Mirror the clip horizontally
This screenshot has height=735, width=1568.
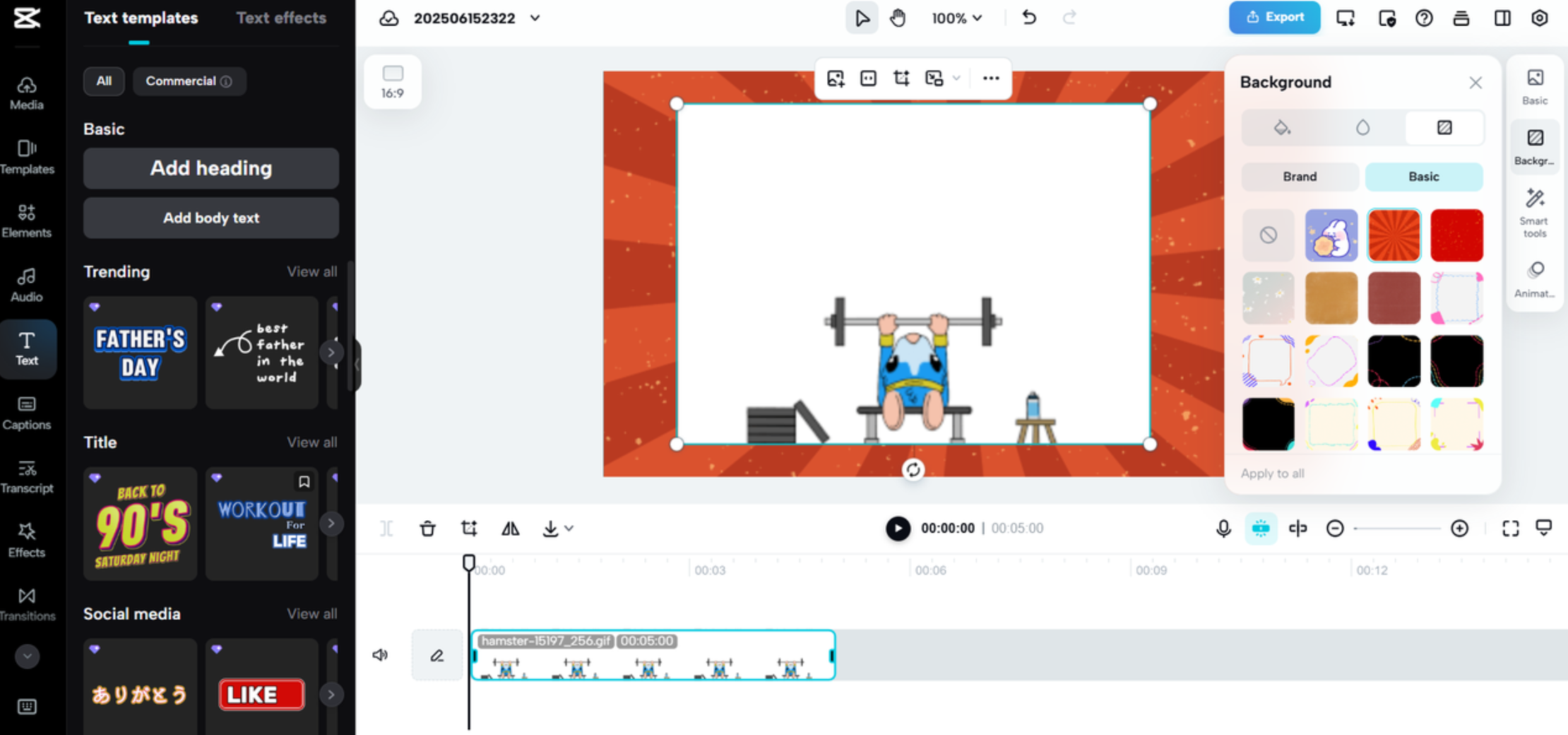[510, 528]
